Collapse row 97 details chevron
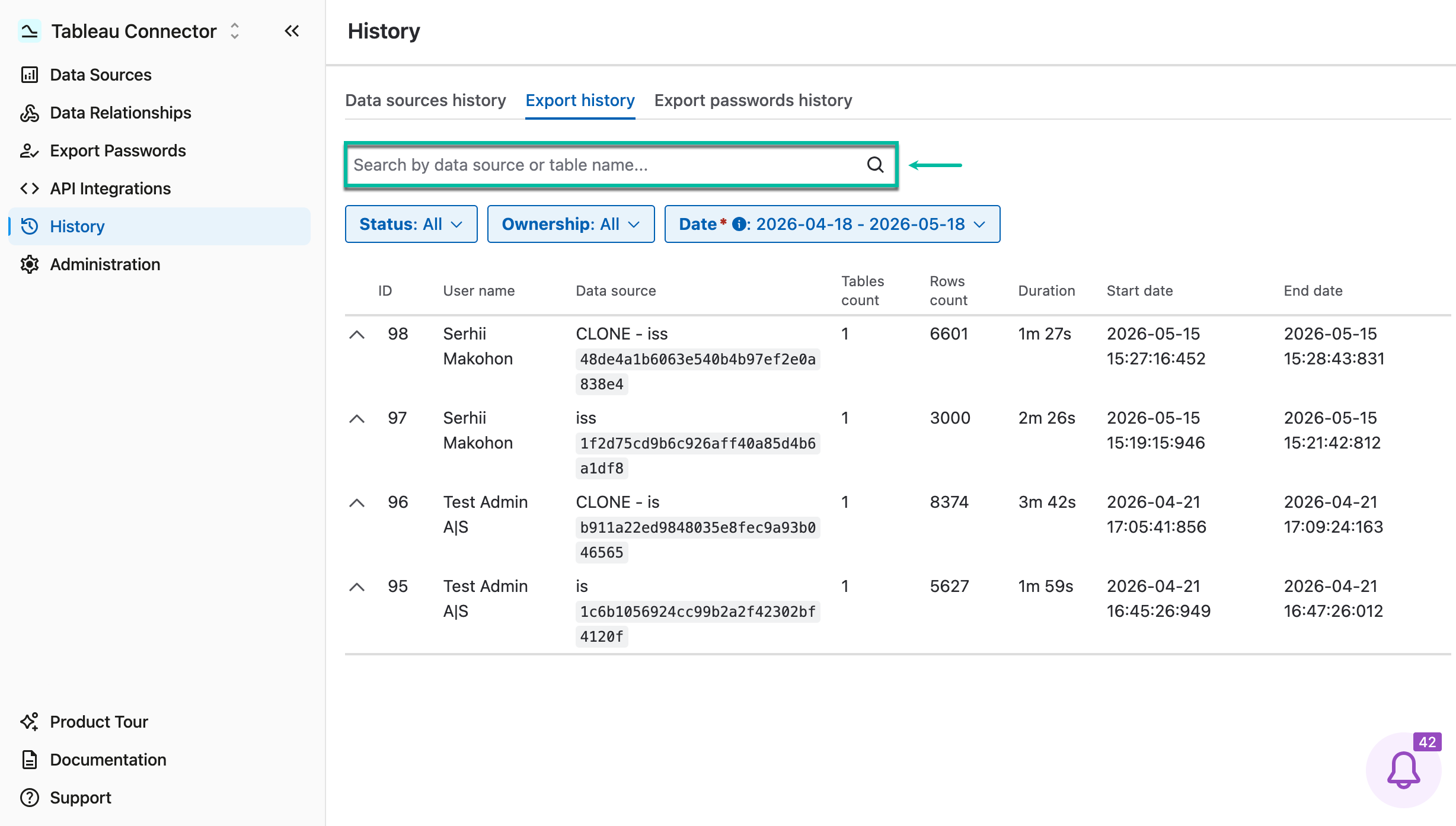This screenshot has width=1456, height=826. click(x=357, y=418)
